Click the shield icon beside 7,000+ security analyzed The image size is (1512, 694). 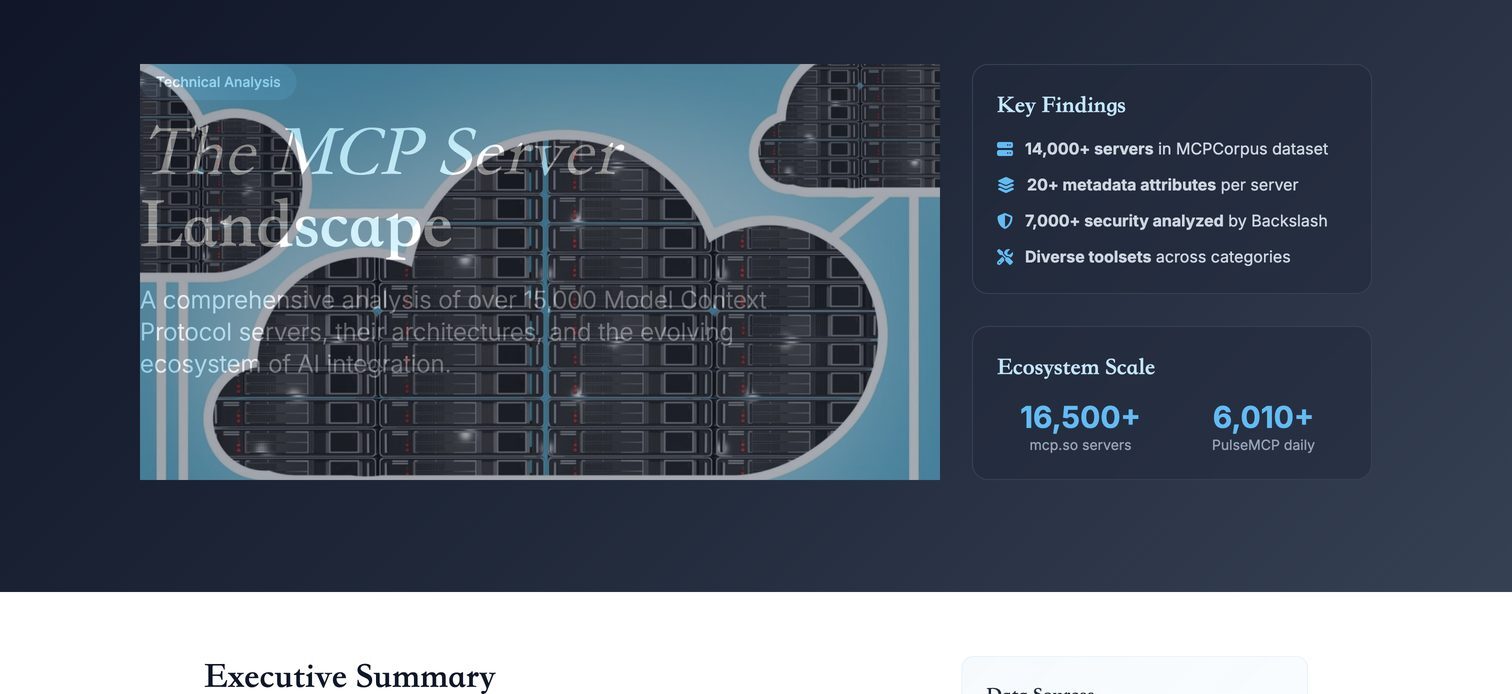[x=1005, y=221]
